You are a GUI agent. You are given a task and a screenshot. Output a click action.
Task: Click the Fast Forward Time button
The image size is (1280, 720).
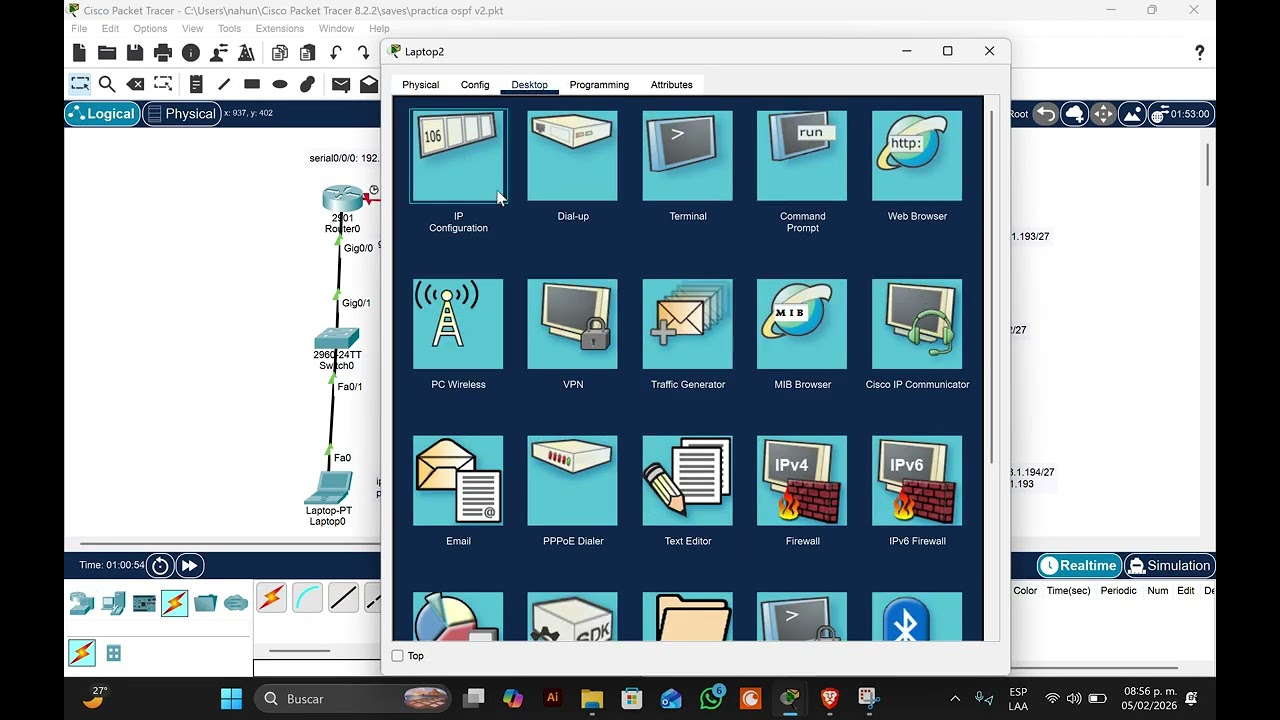[189, 566]
